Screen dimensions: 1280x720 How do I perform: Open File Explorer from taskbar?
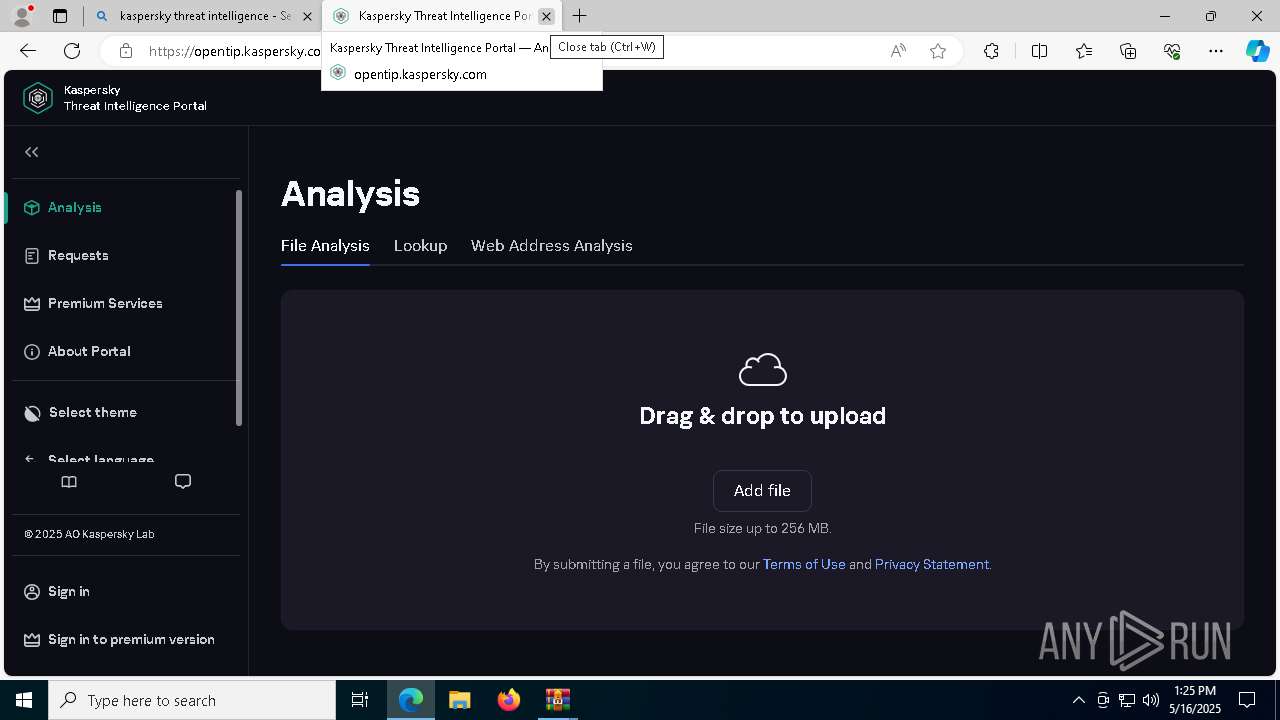pyautogui.click(x=459, y=700)
